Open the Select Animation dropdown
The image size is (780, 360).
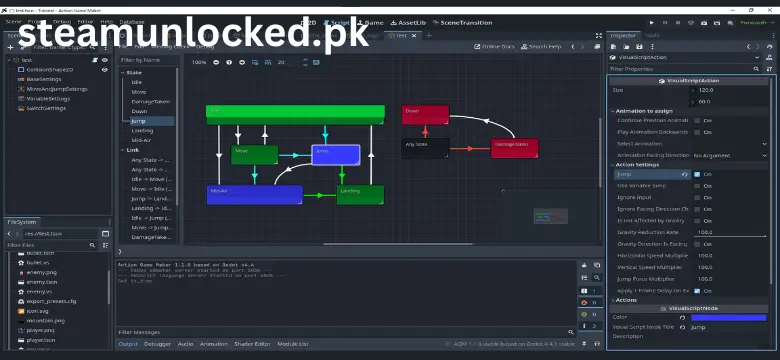pos(730,144)
